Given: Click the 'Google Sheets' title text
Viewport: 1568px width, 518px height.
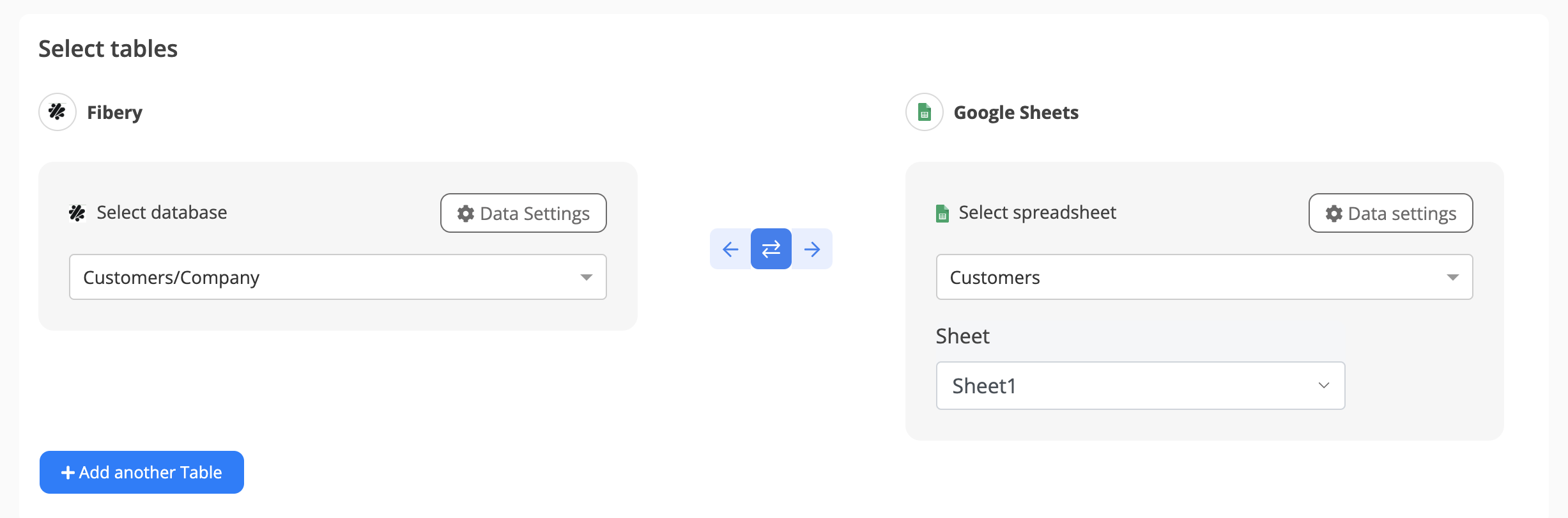Looking at the screenshot, I should (1016, 113).
